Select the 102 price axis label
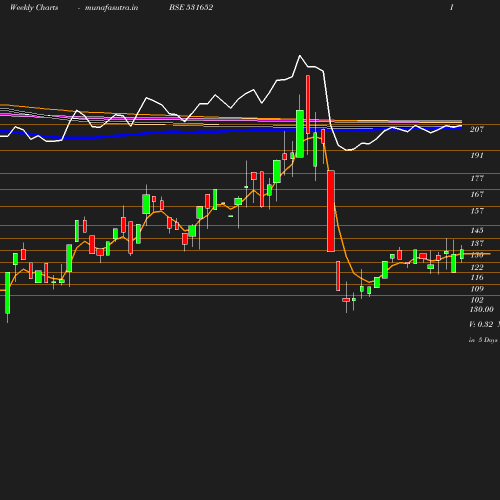This screenshot has width=500, height=500. click(x=477, y=300)
